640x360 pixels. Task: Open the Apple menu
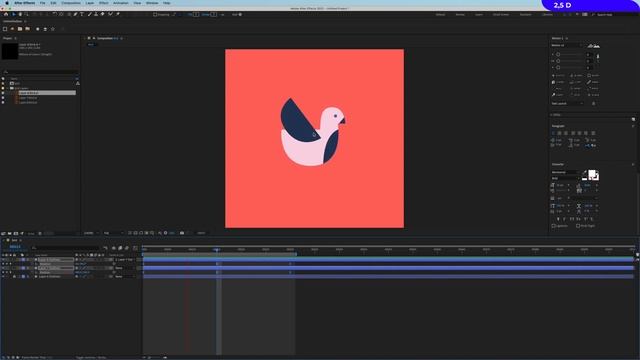pyautogui.click(x=7, y=3)
